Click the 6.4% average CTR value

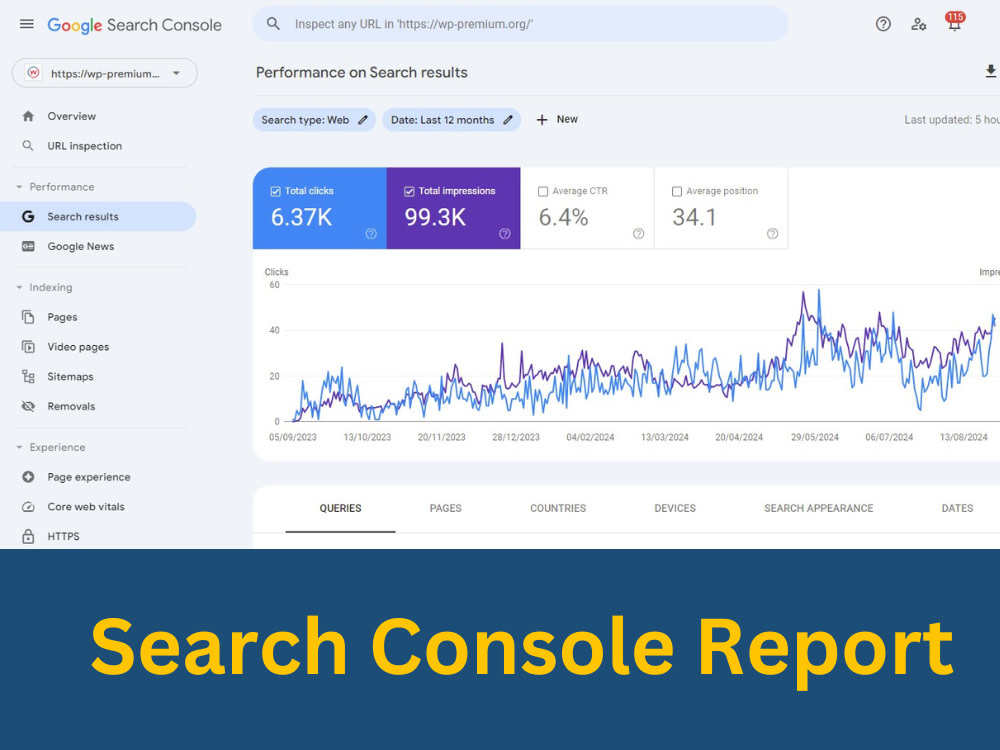pyautogui.click(x=563, y=217)
